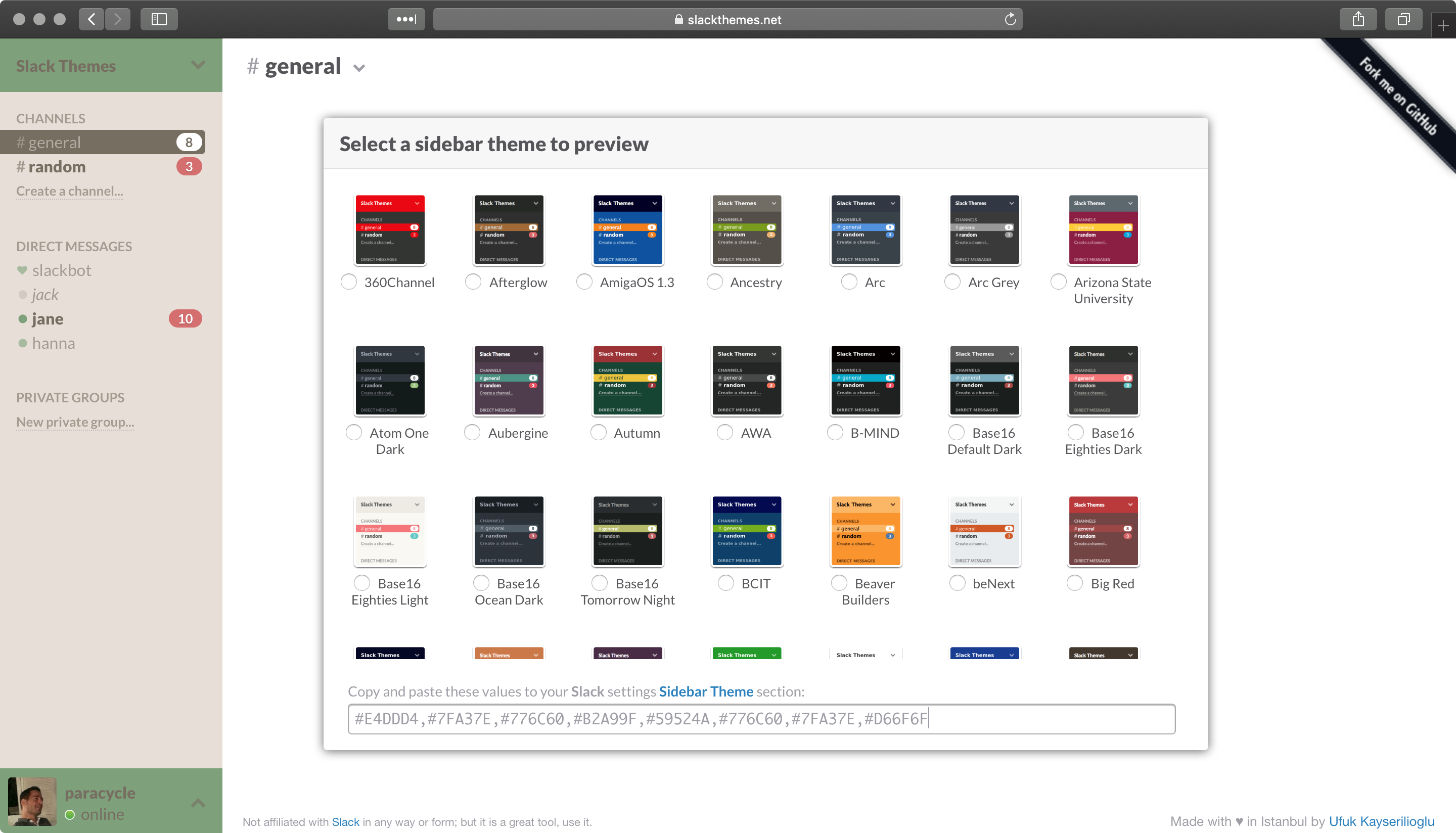
Task: Go back with the browser back arrow
Action: tap(92, 19)
